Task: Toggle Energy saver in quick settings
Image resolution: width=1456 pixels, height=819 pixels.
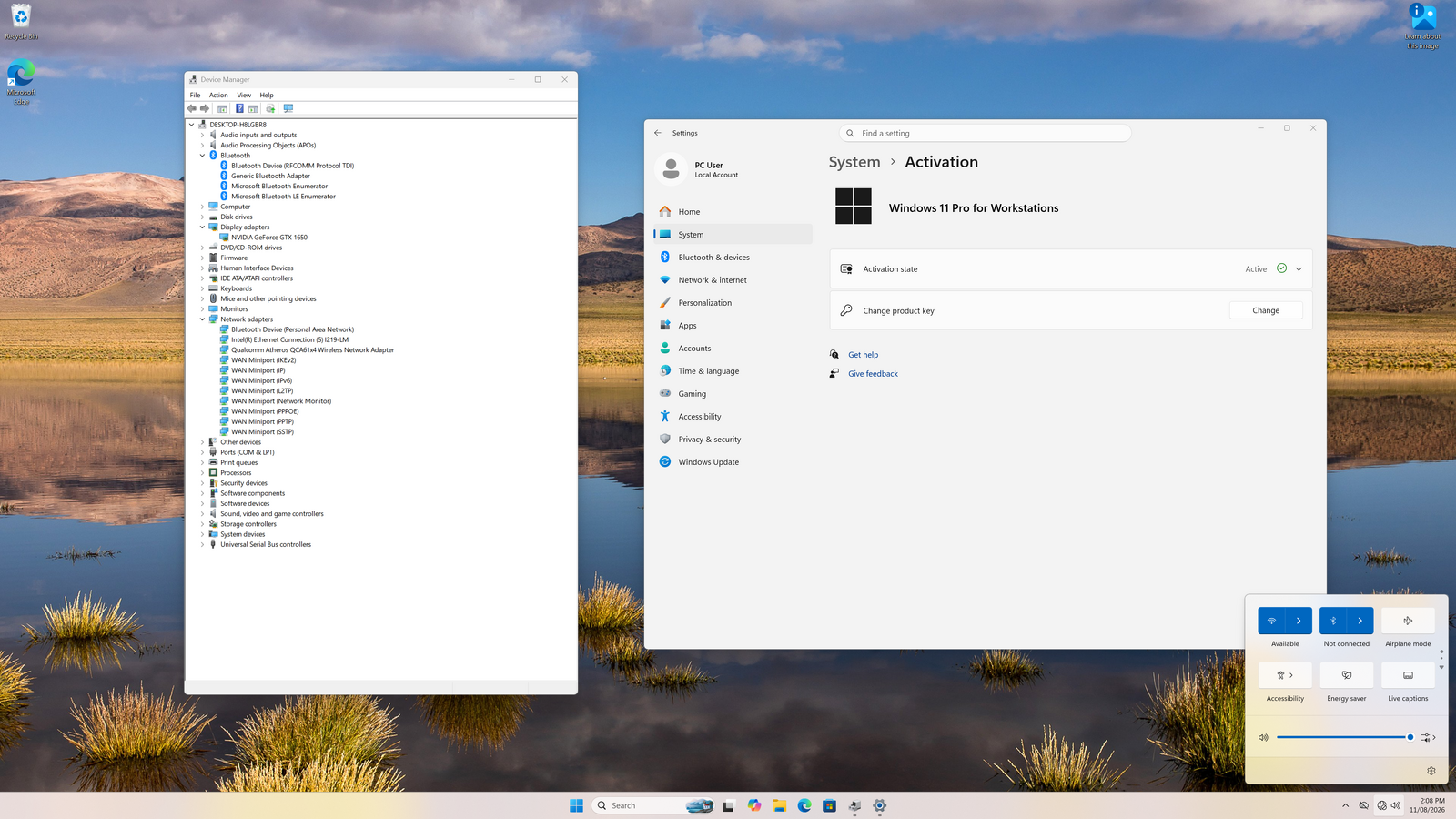Action: coord(1347,675)
